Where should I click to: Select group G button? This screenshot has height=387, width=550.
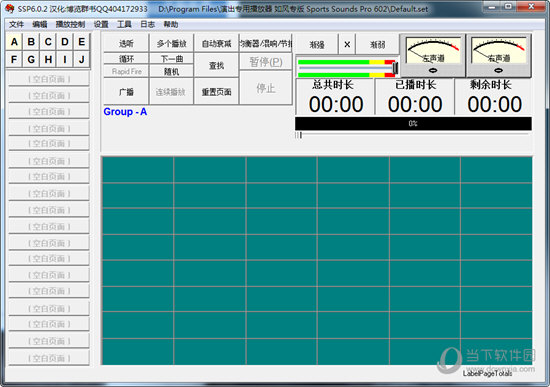(31, 59)
